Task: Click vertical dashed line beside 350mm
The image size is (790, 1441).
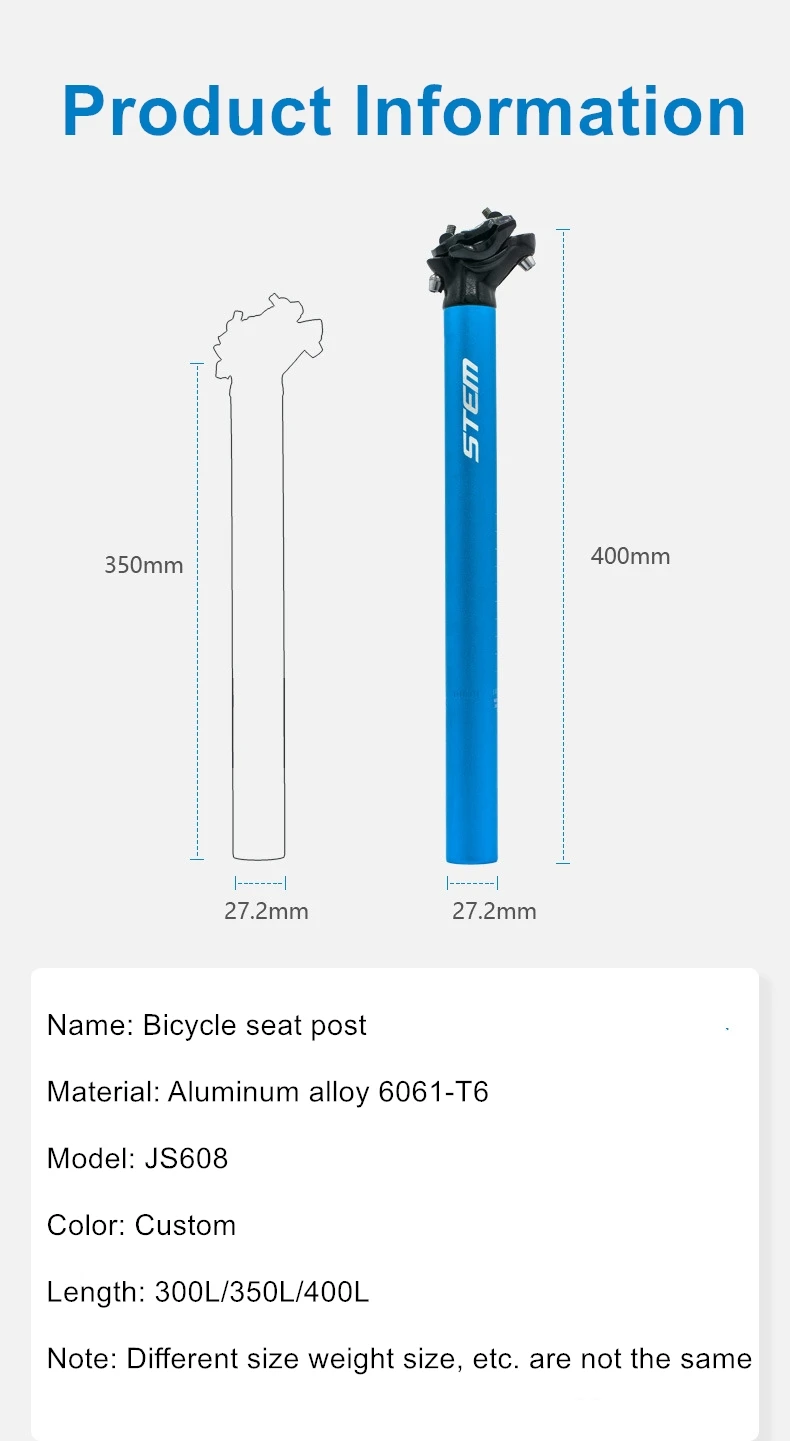Action: [197, 611]
